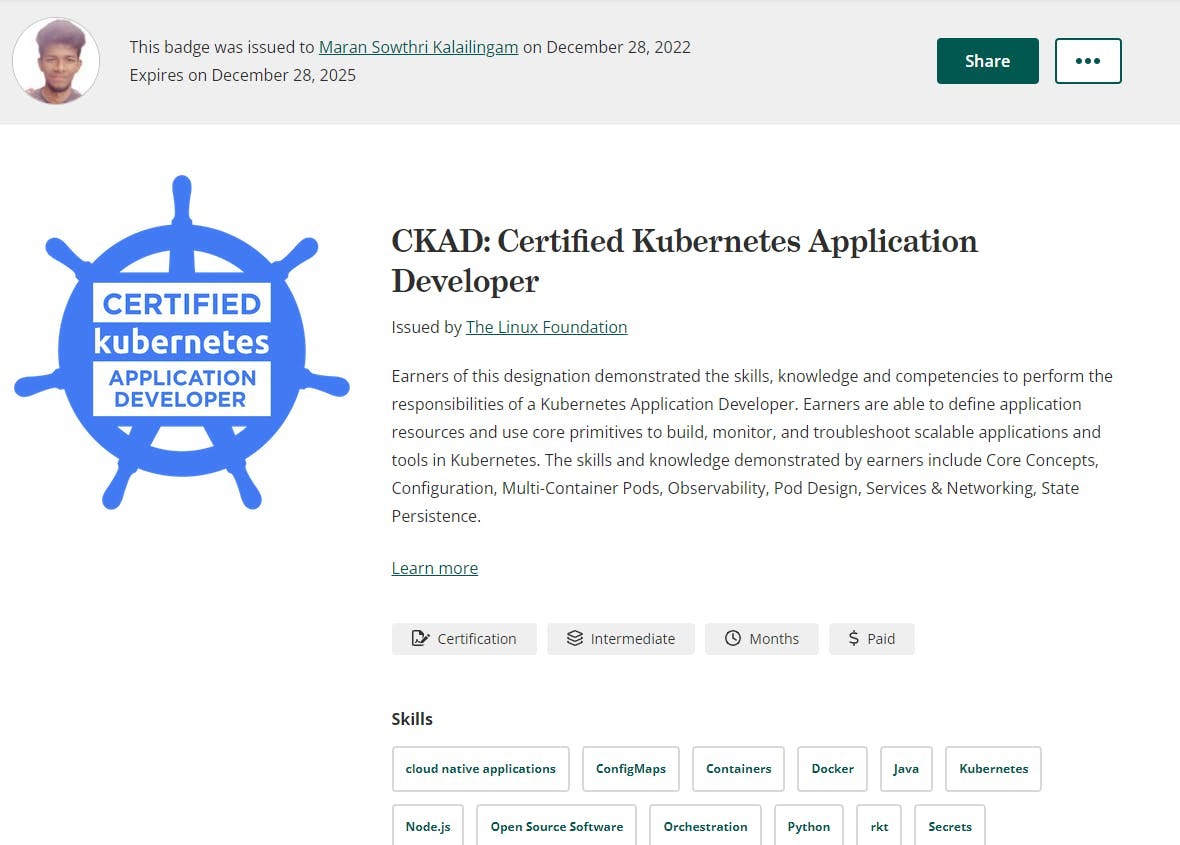The image size is (1180, 845).
Task: Open the Python skill tag
Action: click(809, 825)
